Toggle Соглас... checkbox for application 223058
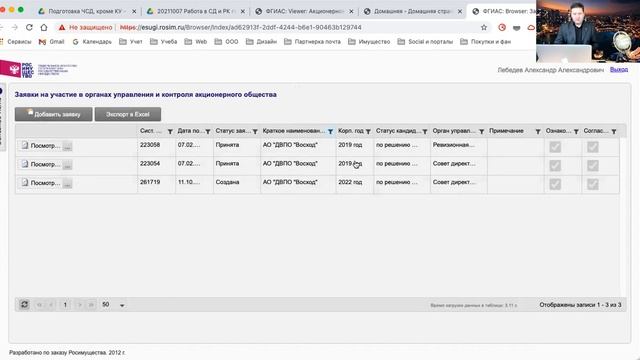This screenshot has height=360, width=640. coord(593,147)
